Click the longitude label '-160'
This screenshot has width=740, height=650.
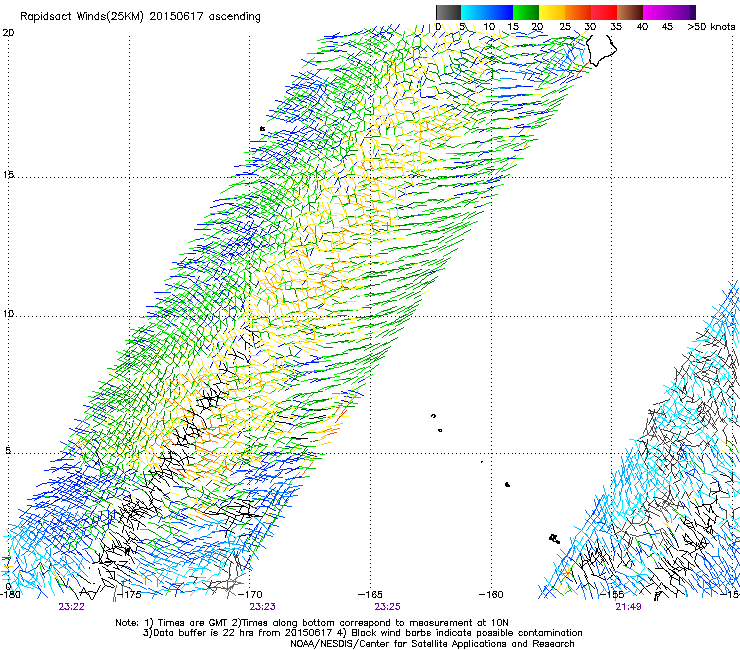[x=491, y=594]
